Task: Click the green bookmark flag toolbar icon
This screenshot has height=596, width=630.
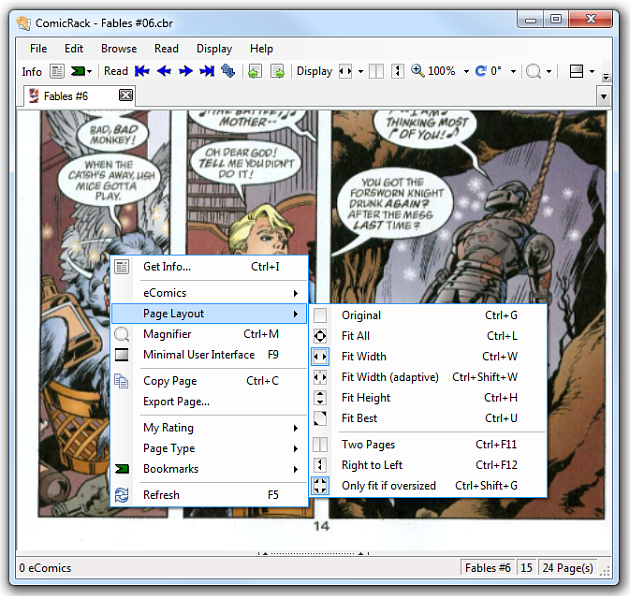Action: pyautogui.click(x=78, y=72)
